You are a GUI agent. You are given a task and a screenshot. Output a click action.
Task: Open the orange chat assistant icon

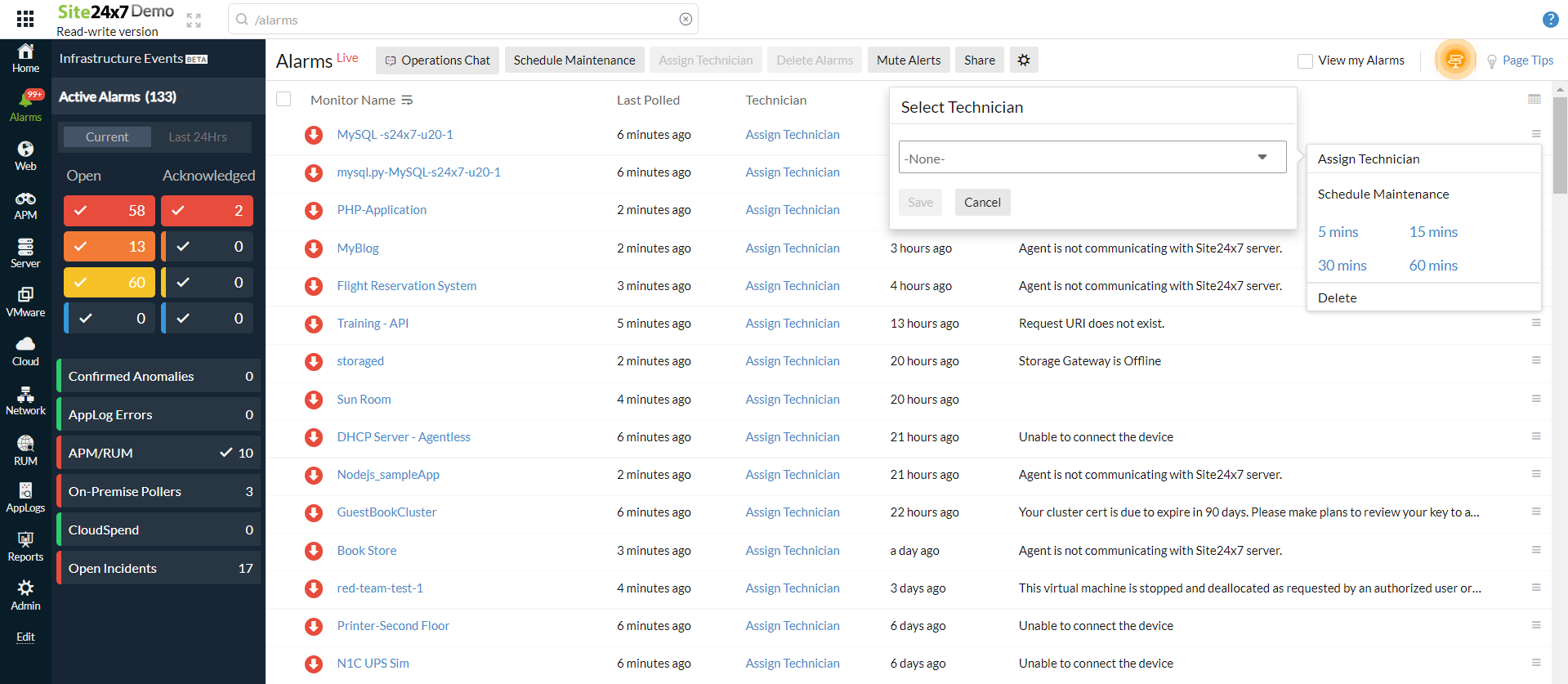1454,60
